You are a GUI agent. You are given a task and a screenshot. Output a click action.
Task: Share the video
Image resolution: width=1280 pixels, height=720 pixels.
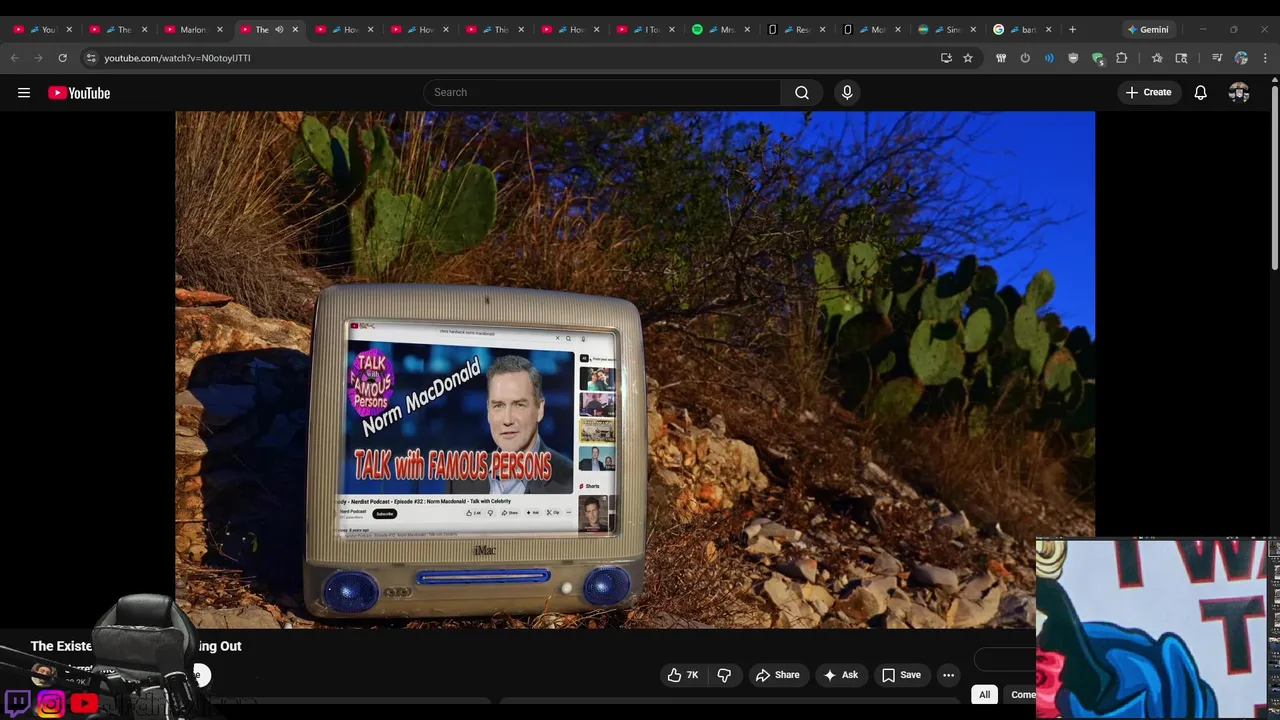tap(777, 675)
